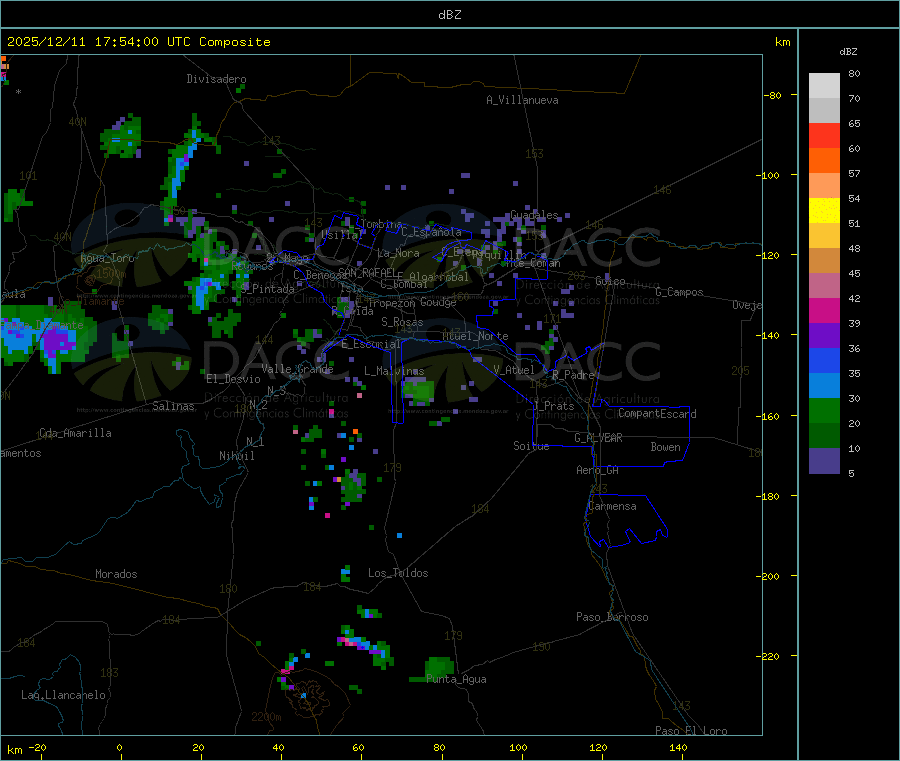The width and height of the screenshot is (900, 761).
Task: Click the 'Paso_Barroso' place label
Action: [612, 617]
